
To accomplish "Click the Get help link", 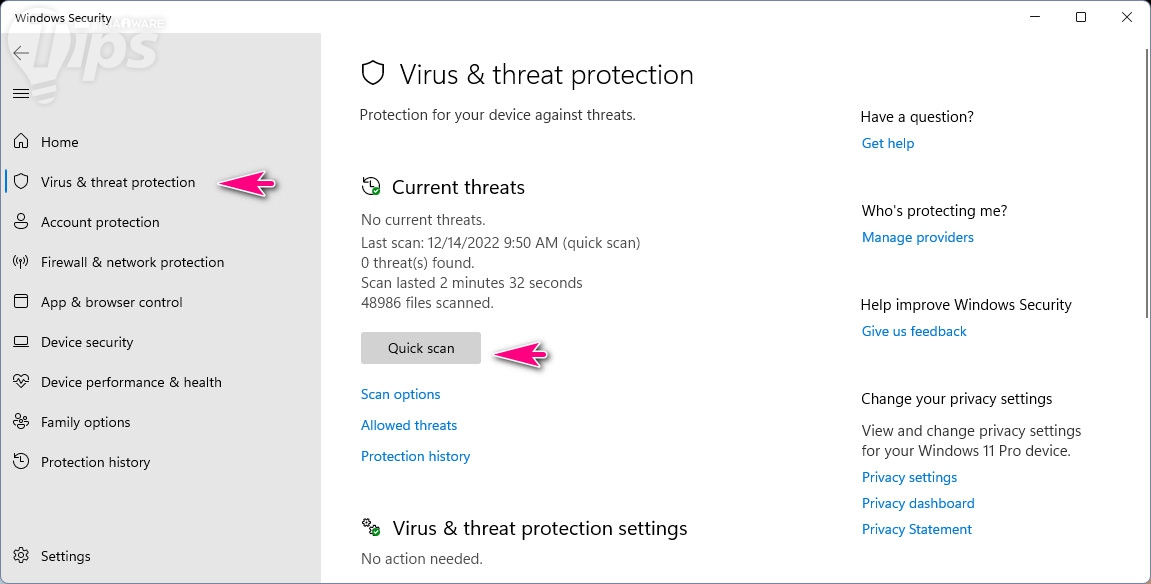I will [888, 143].
